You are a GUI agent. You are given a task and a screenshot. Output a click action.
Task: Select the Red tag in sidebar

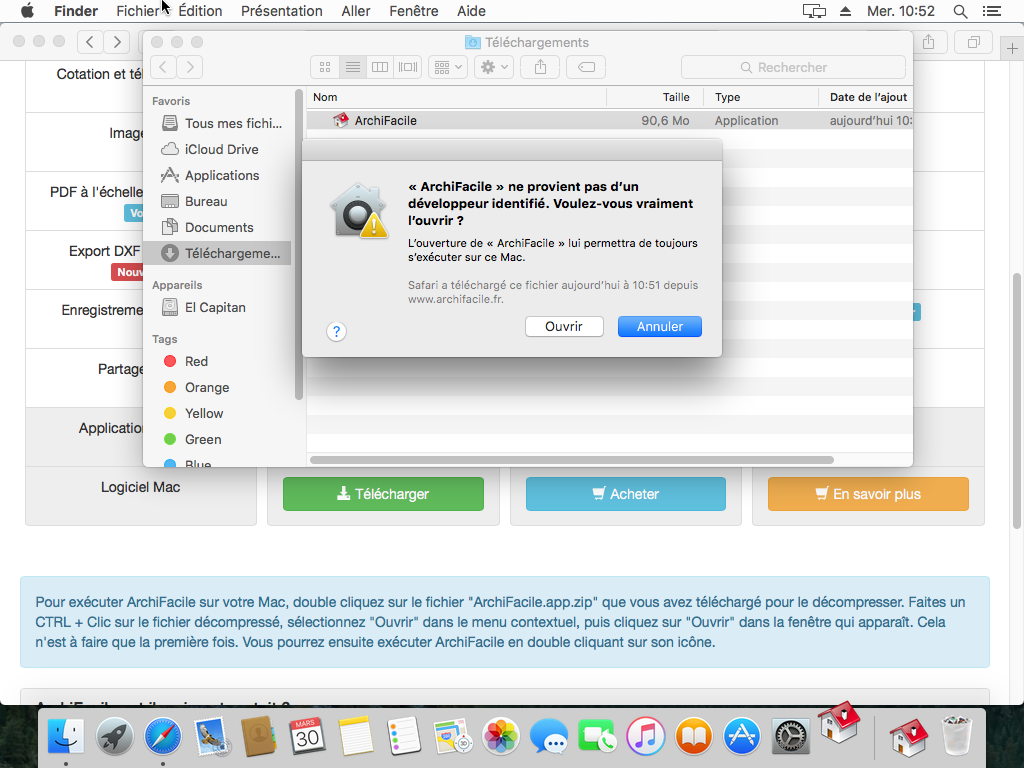[196, 361]
